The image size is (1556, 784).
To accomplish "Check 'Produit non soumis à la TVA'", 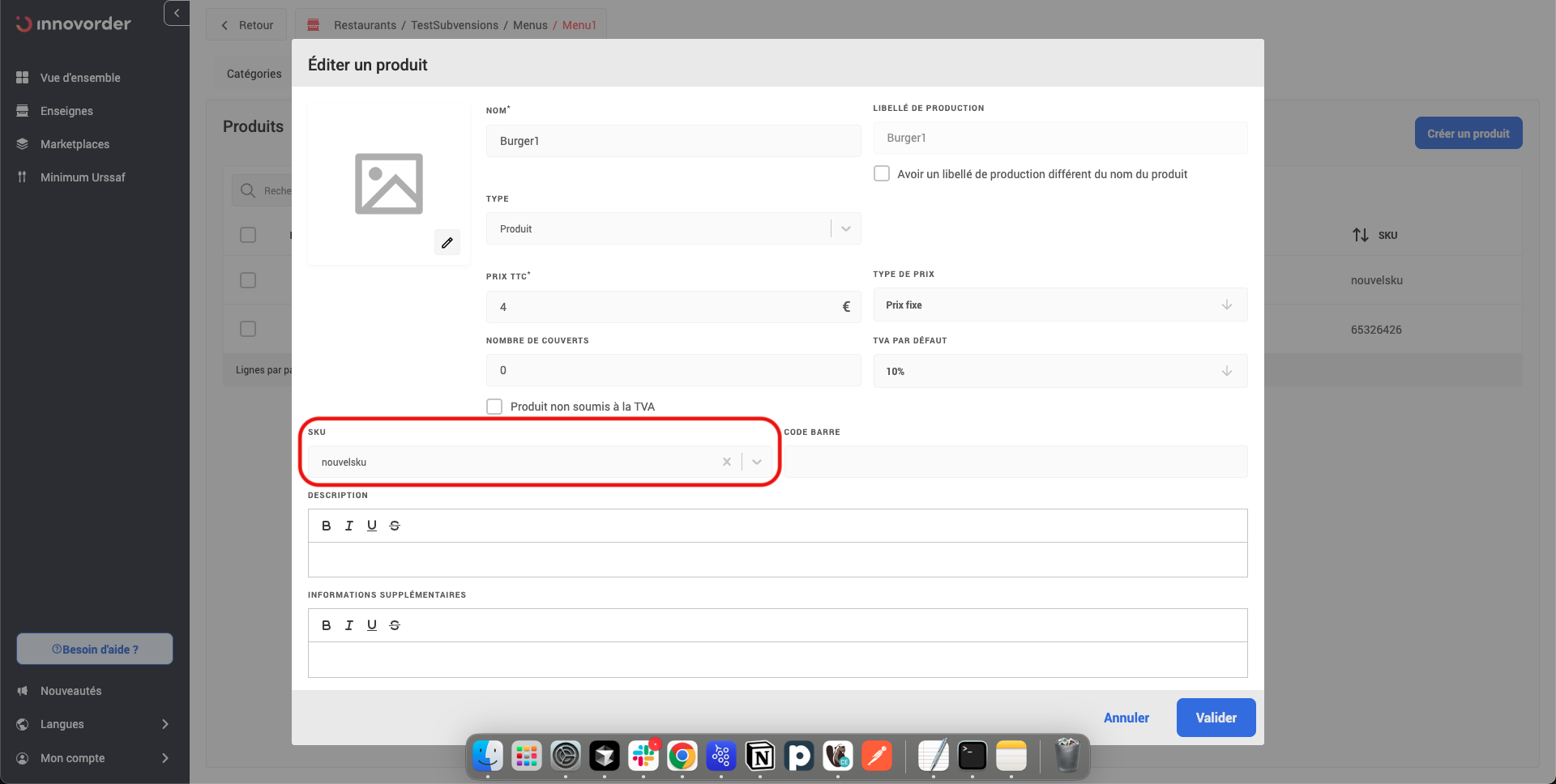I will coord(494,407).
